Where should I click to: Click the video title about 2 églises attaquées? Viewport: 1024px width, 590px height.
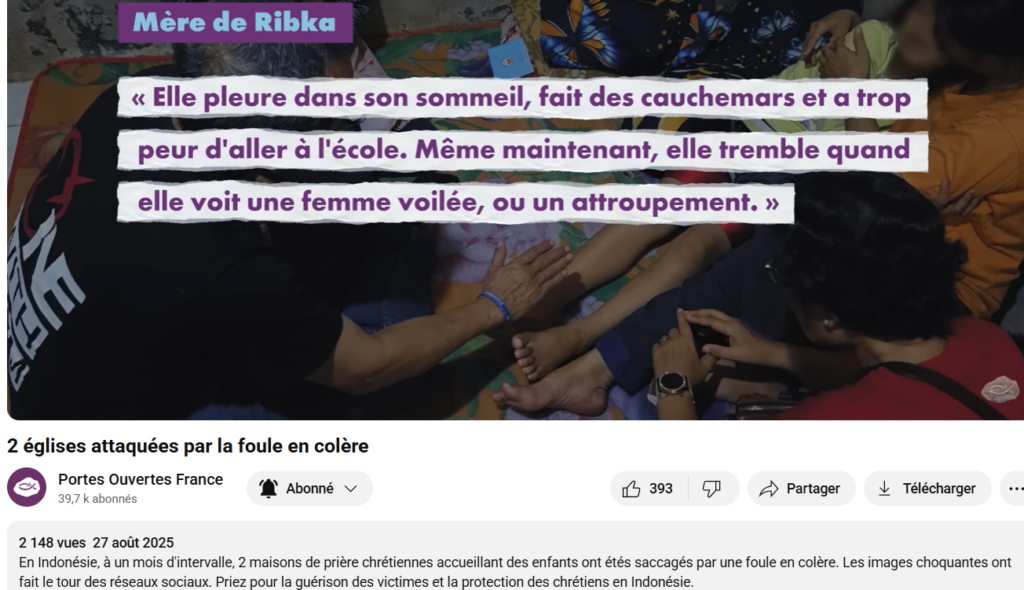[x=187, y=446]
